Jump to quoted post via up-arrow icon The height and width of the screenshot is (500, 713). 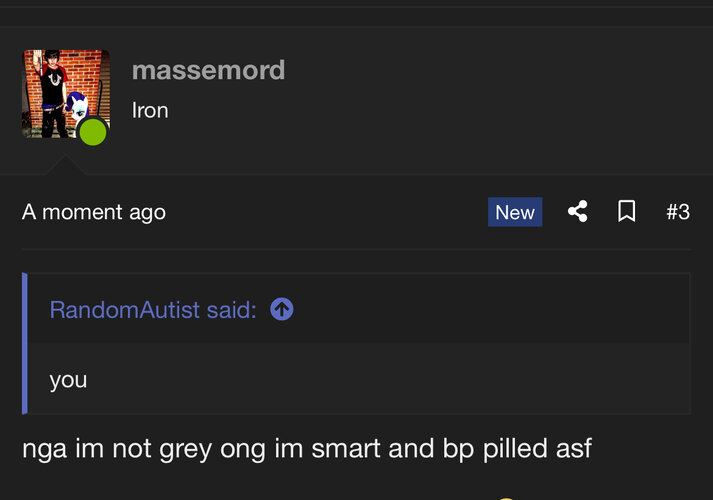(281, 309)
